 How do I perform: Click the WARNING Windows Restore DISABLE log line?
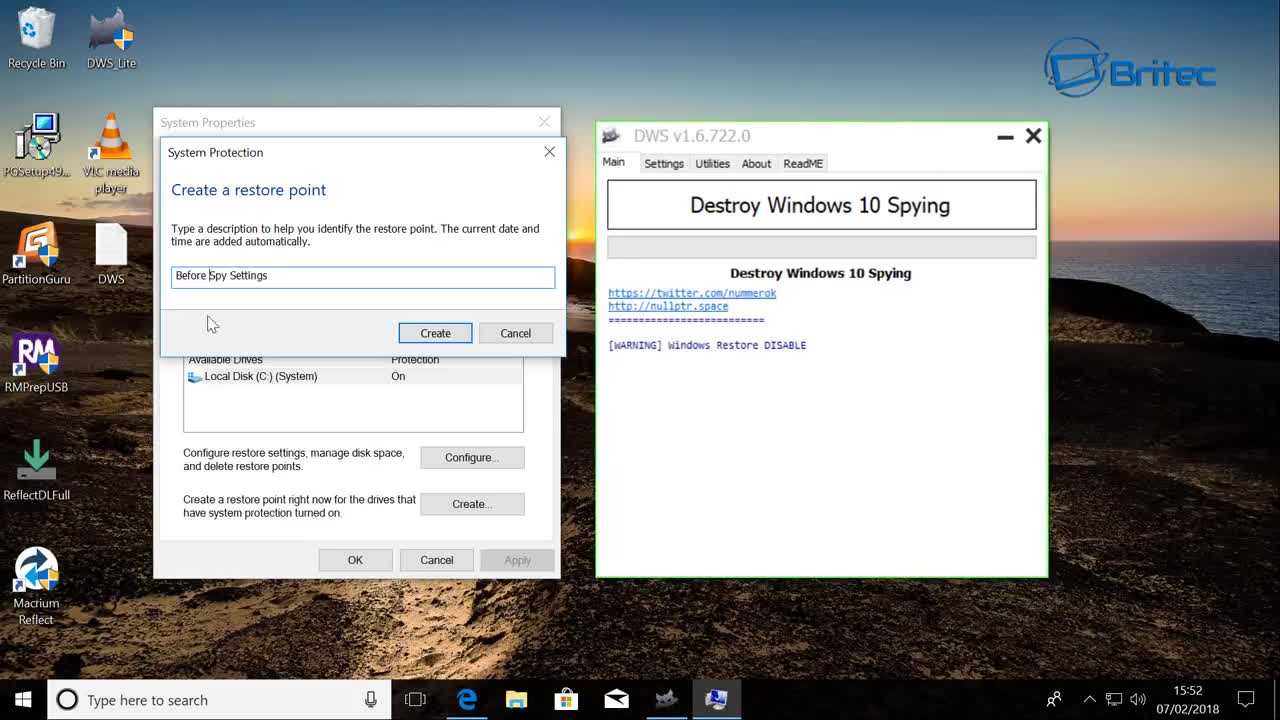(x=707, y=345)
